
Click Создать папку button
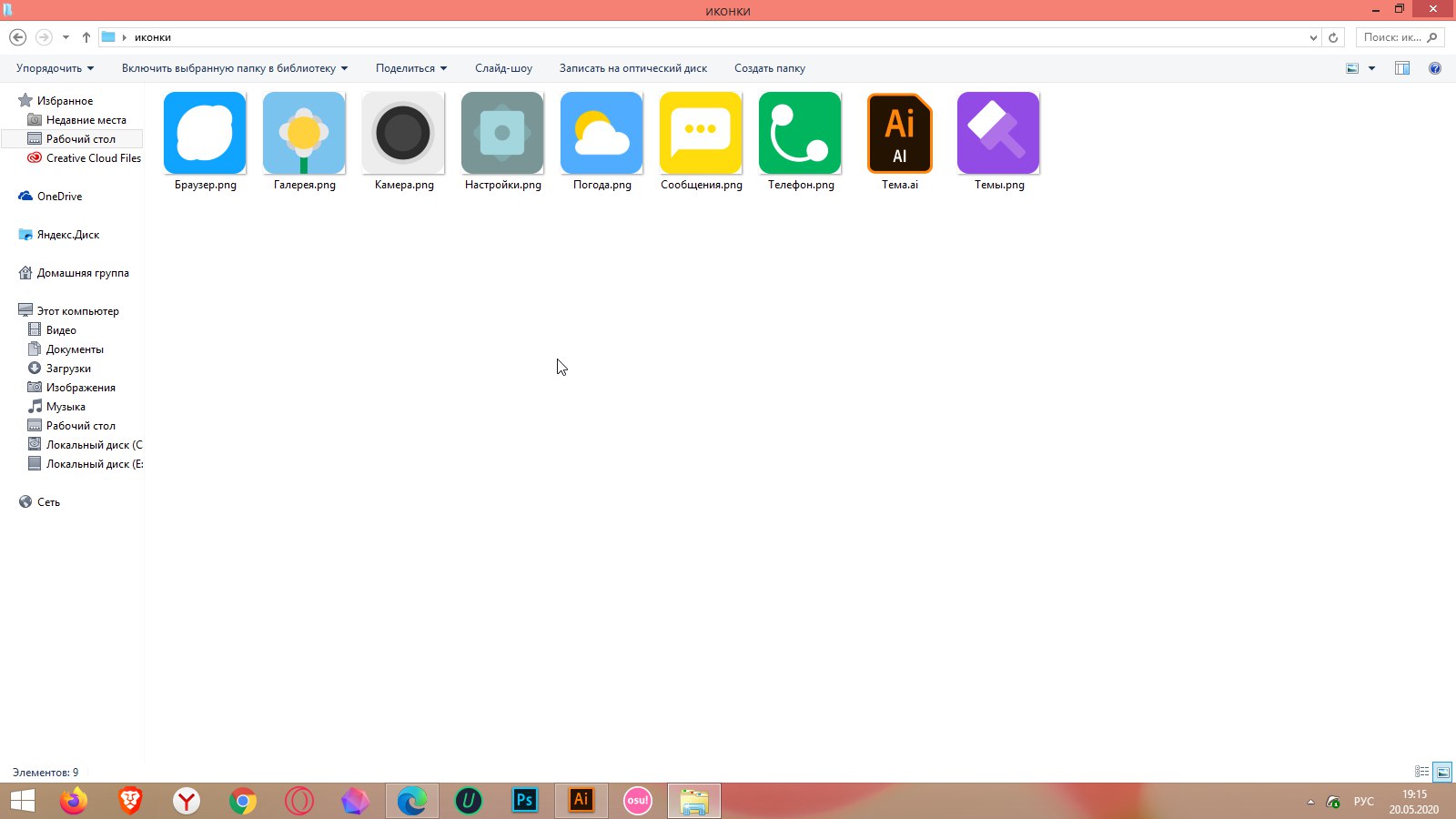coord(770,68)
